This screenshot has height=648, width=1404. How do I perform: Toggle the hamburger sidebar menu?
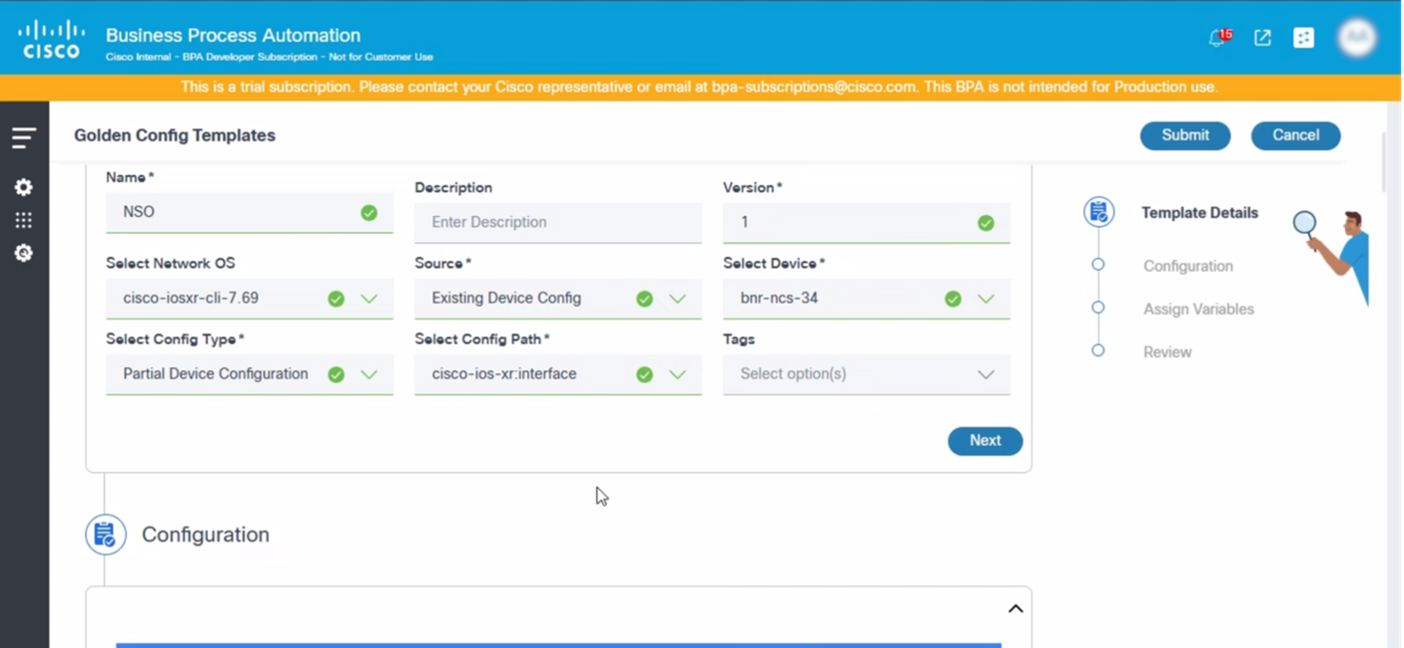(x=24, y=138)
